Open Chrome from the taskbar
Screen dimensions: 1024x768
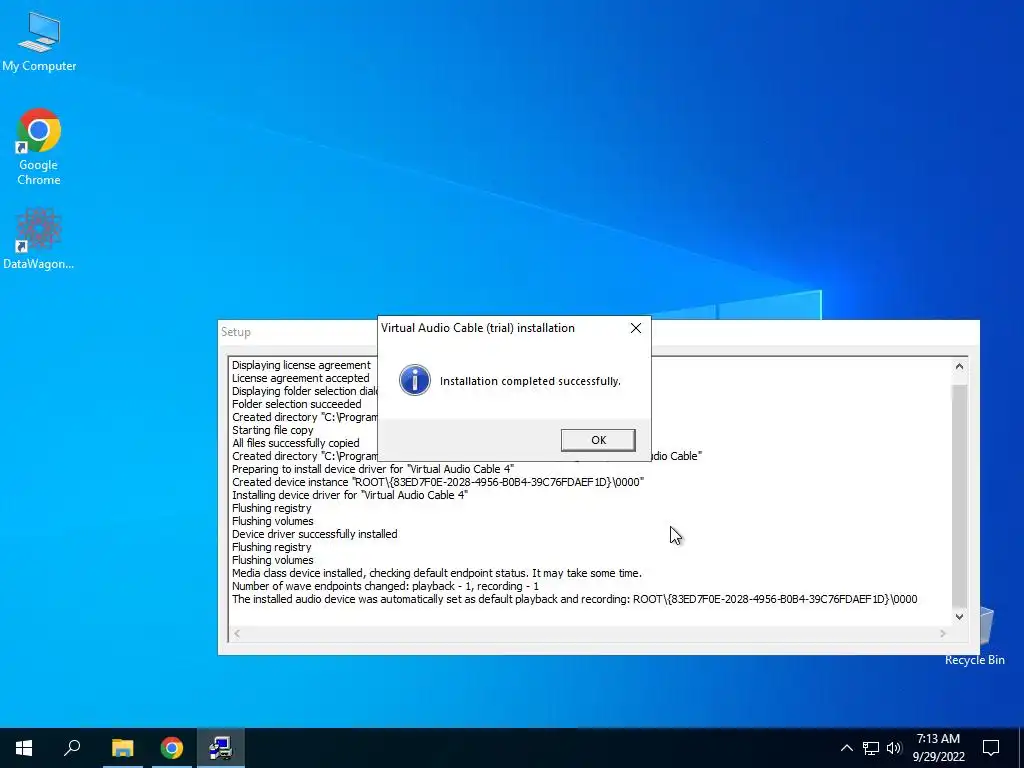(172, 748)
